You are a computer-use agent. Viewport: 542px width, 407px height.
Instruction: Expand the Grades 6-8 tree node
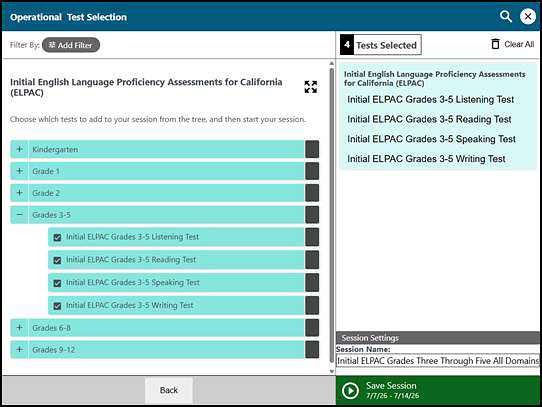[x=20, y=327]
